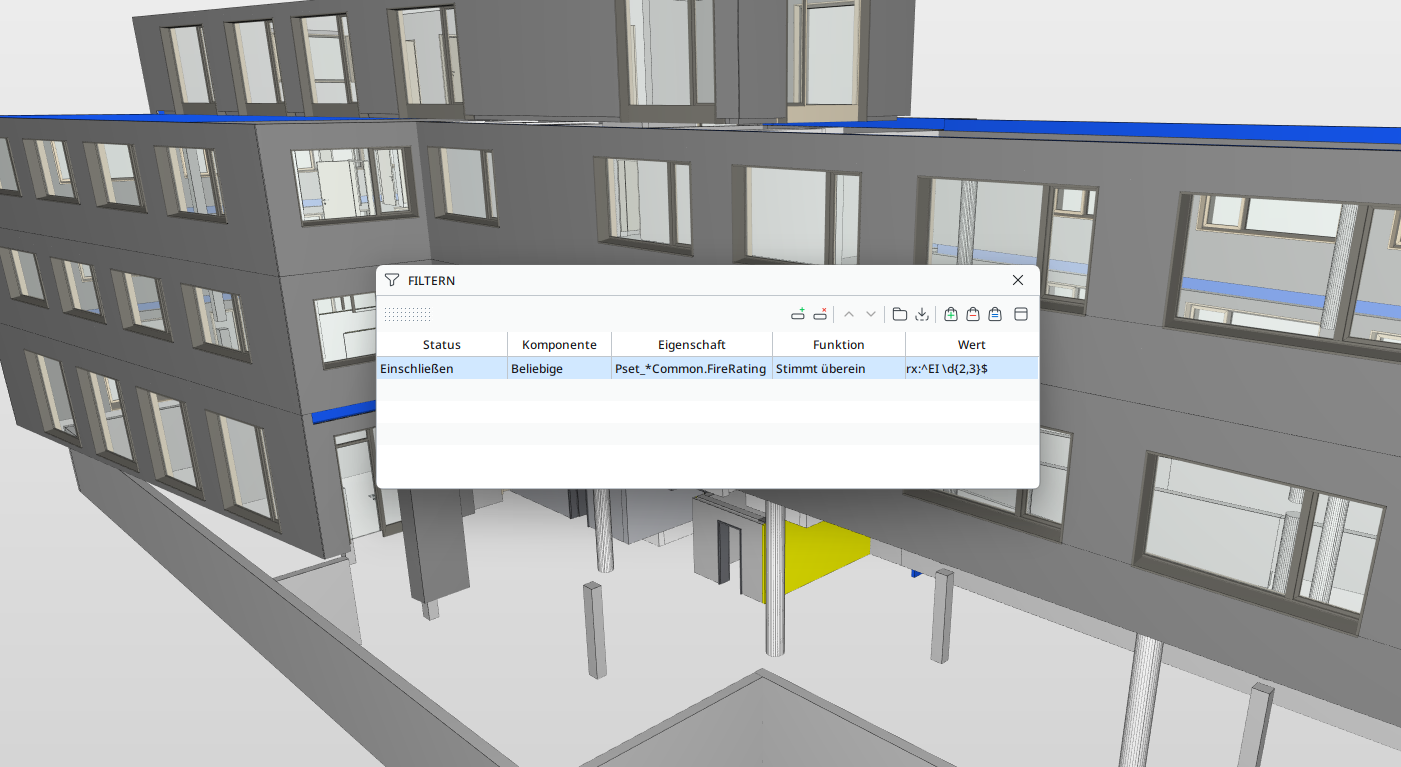The height and width of the screenshot is (767, 1401).
Task: Click the Pset_*Common.FireRating property cell
Action: click(691, 369)
